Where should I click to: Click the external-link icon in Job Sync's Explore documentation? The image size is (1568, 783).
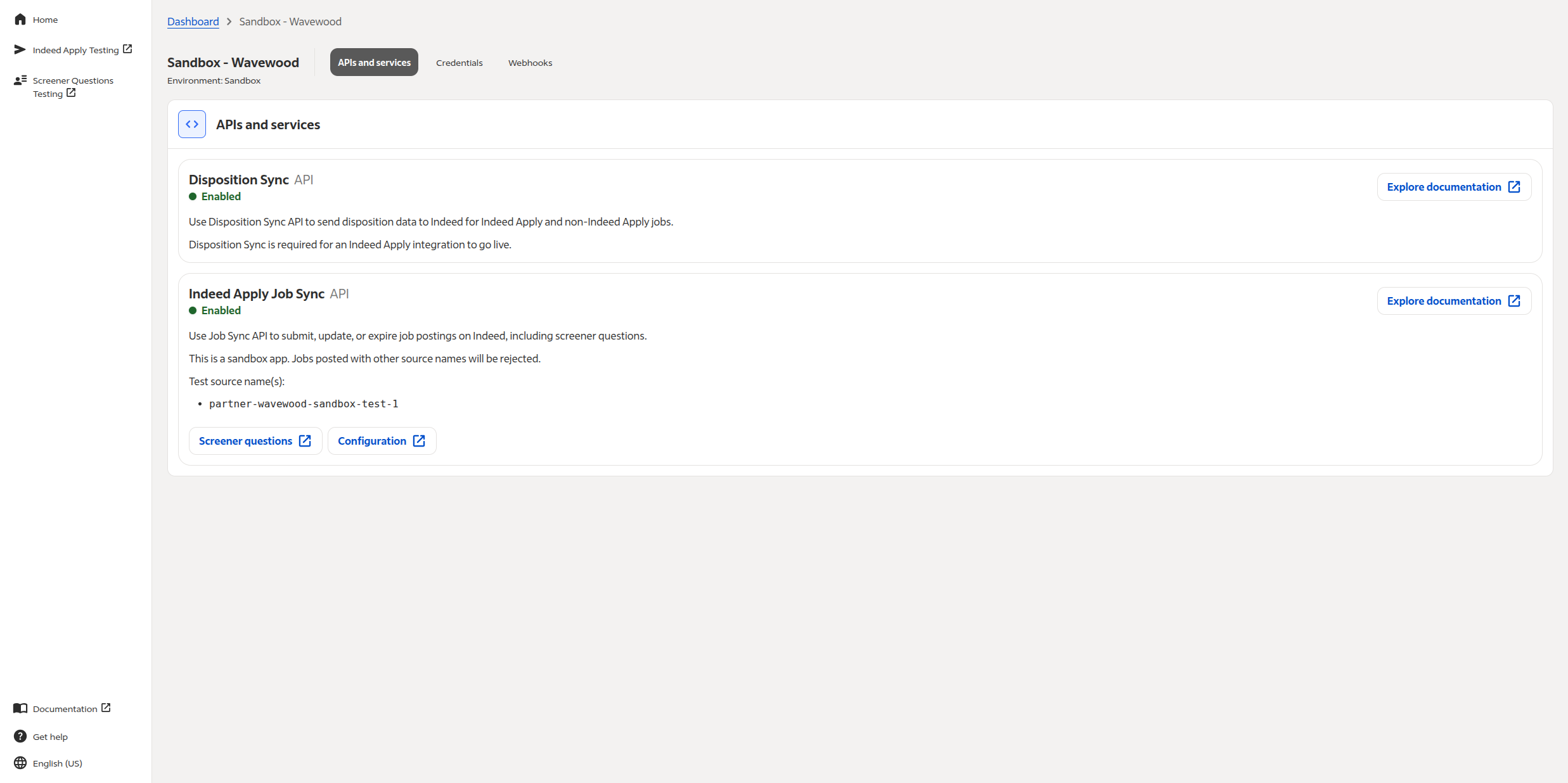pyautogui.click(x=1514, y=301)
